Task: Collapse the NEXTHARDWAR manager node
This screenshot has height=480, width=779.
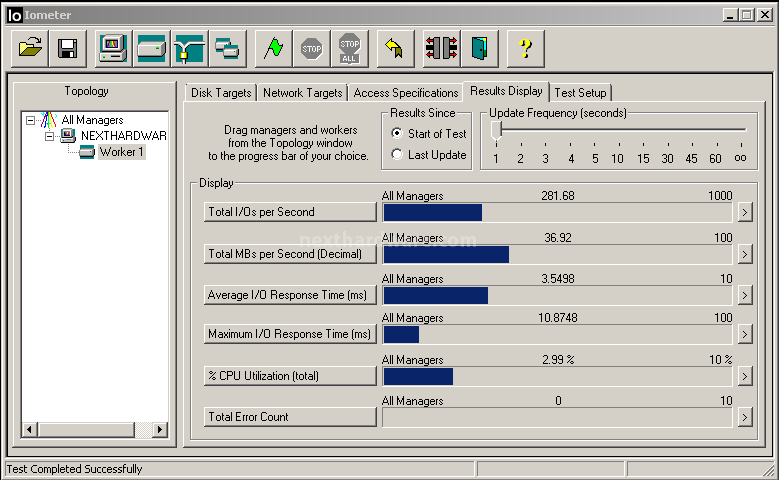Action: click(50, 136)
